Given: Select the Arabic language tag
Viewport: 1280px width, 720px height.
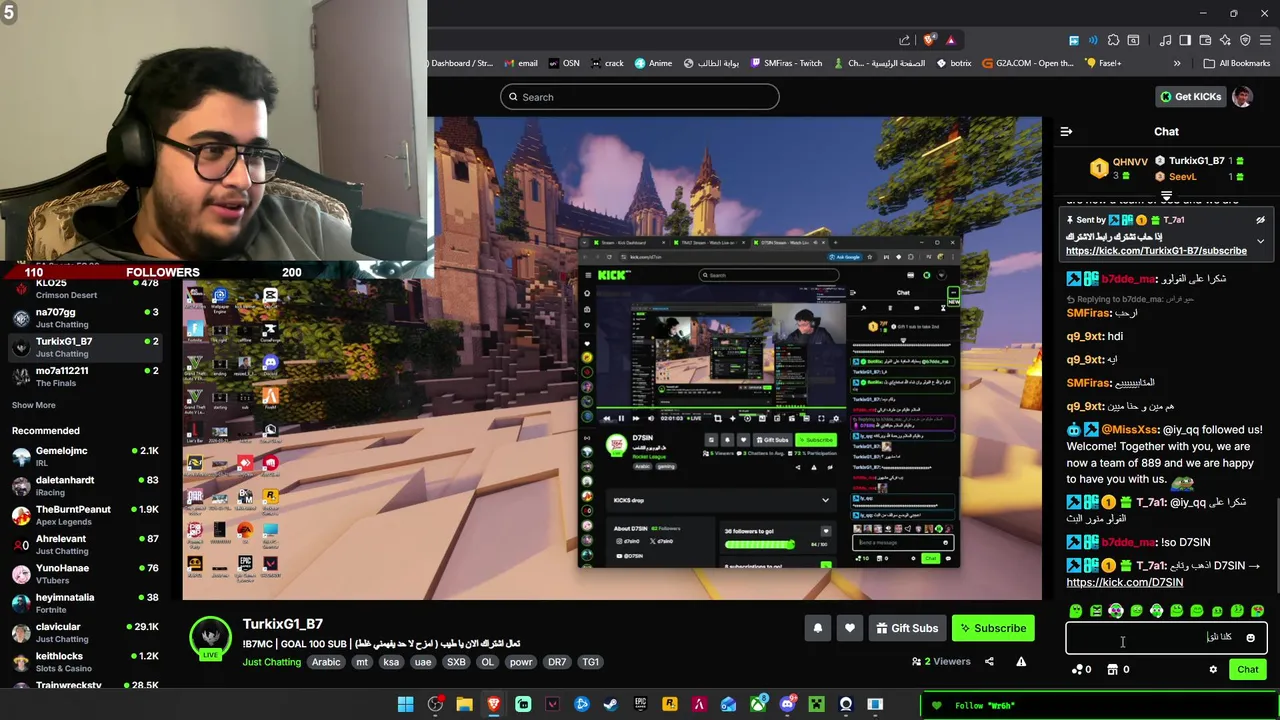Looking at the screenshot, I should click(326, 662).
